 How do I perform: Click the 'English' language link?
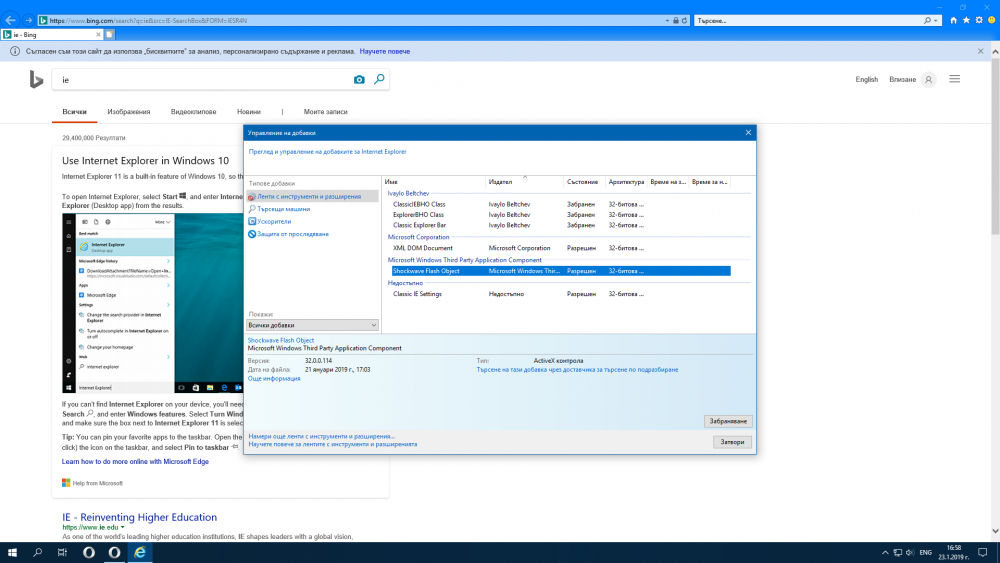867,80
